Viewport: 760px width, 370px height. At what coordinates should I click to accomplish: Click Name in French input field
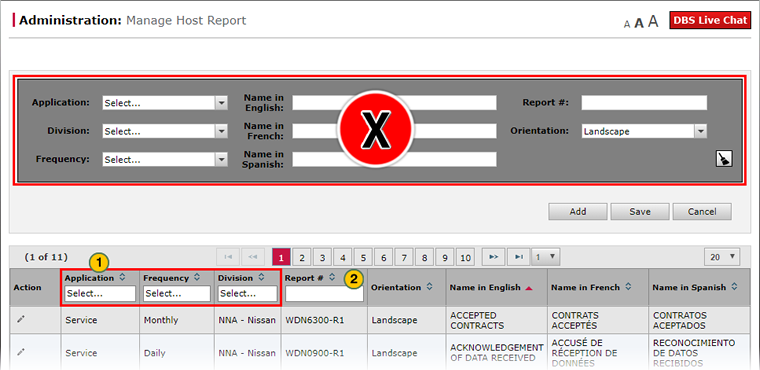[x=394, y=131]
